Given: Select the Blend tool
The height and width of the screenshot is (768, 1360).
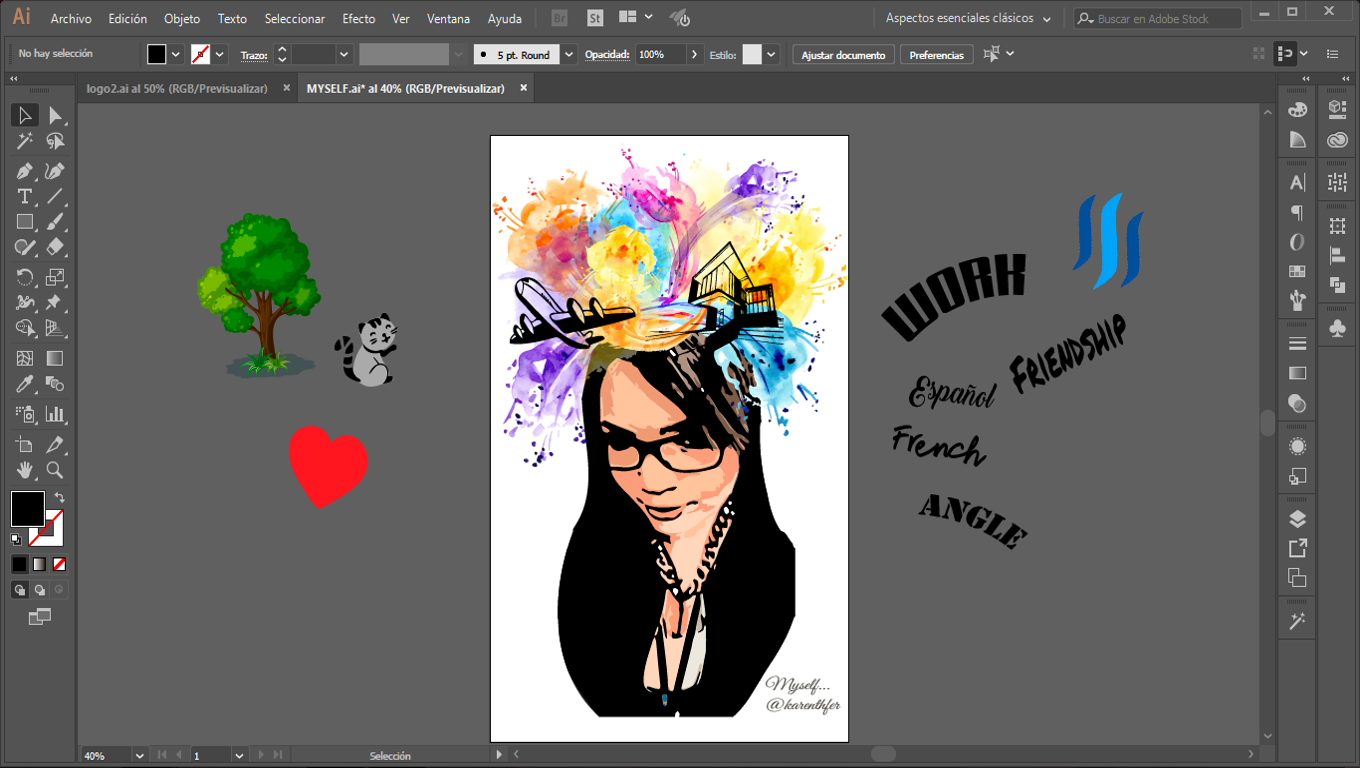Looking at the screenshot, I should (x=55, y=384).
